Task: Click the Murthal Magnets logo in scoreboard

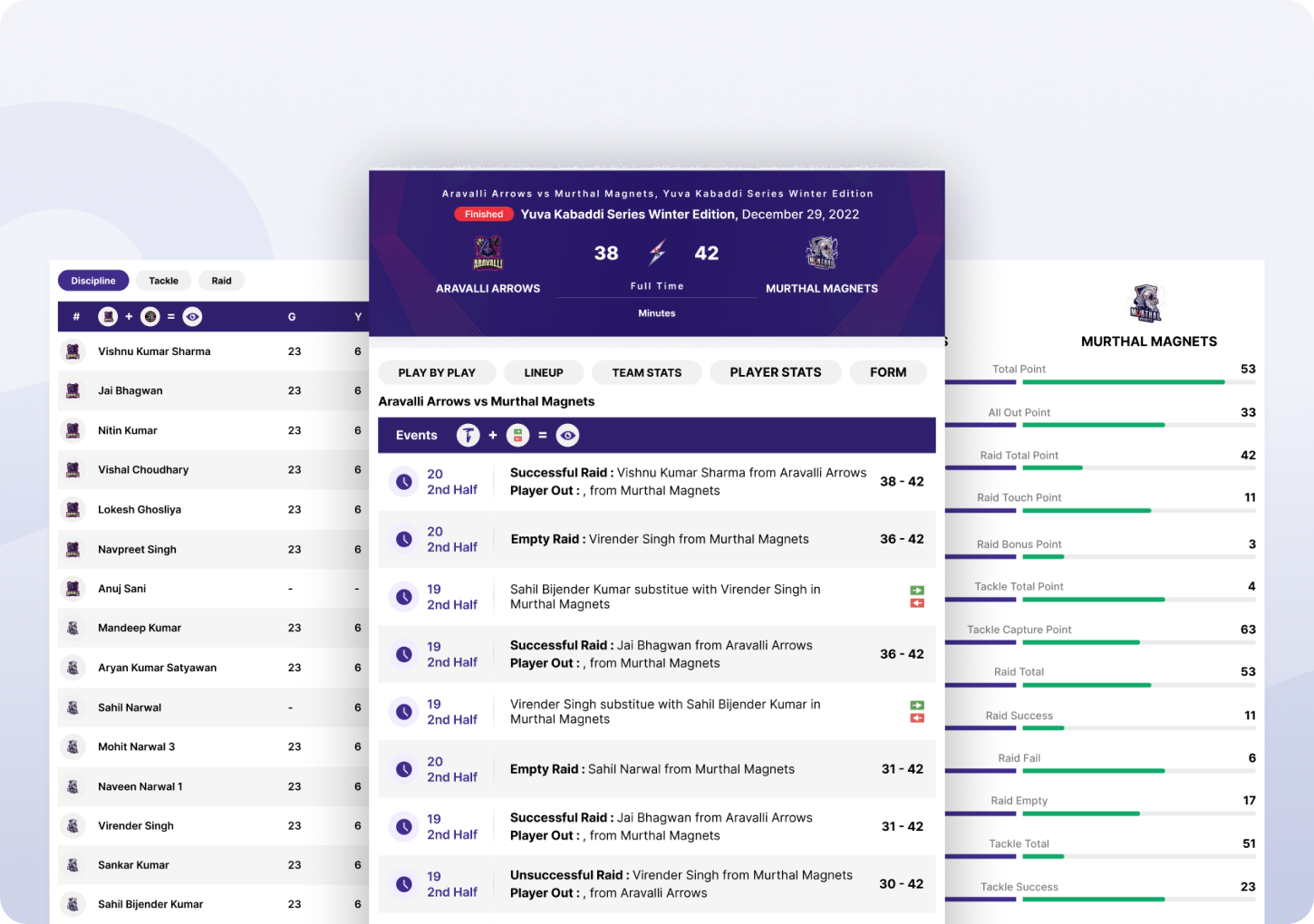Action: pos(822,254)
